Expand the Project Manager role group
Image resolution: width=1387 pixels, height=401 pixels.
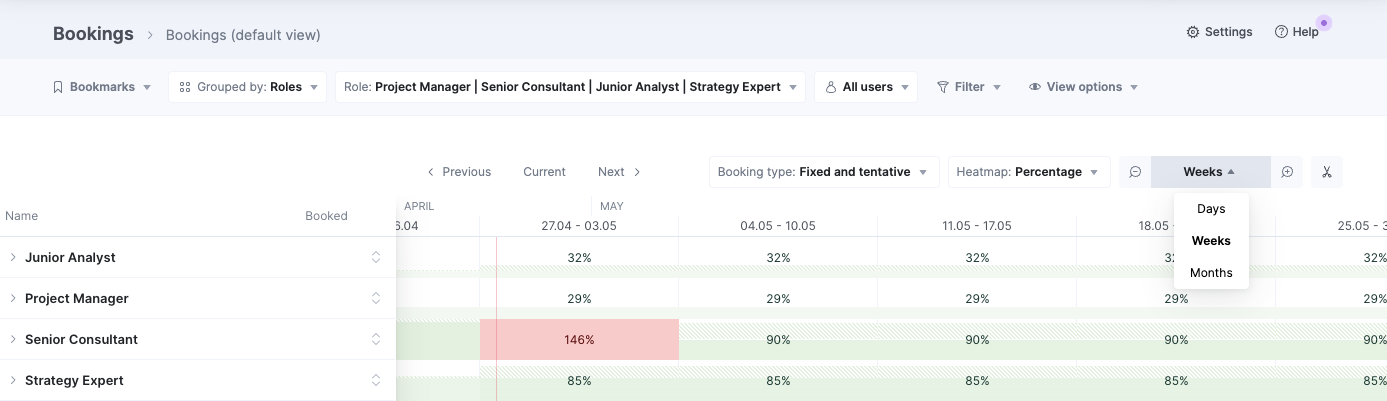tap(13, 298)
